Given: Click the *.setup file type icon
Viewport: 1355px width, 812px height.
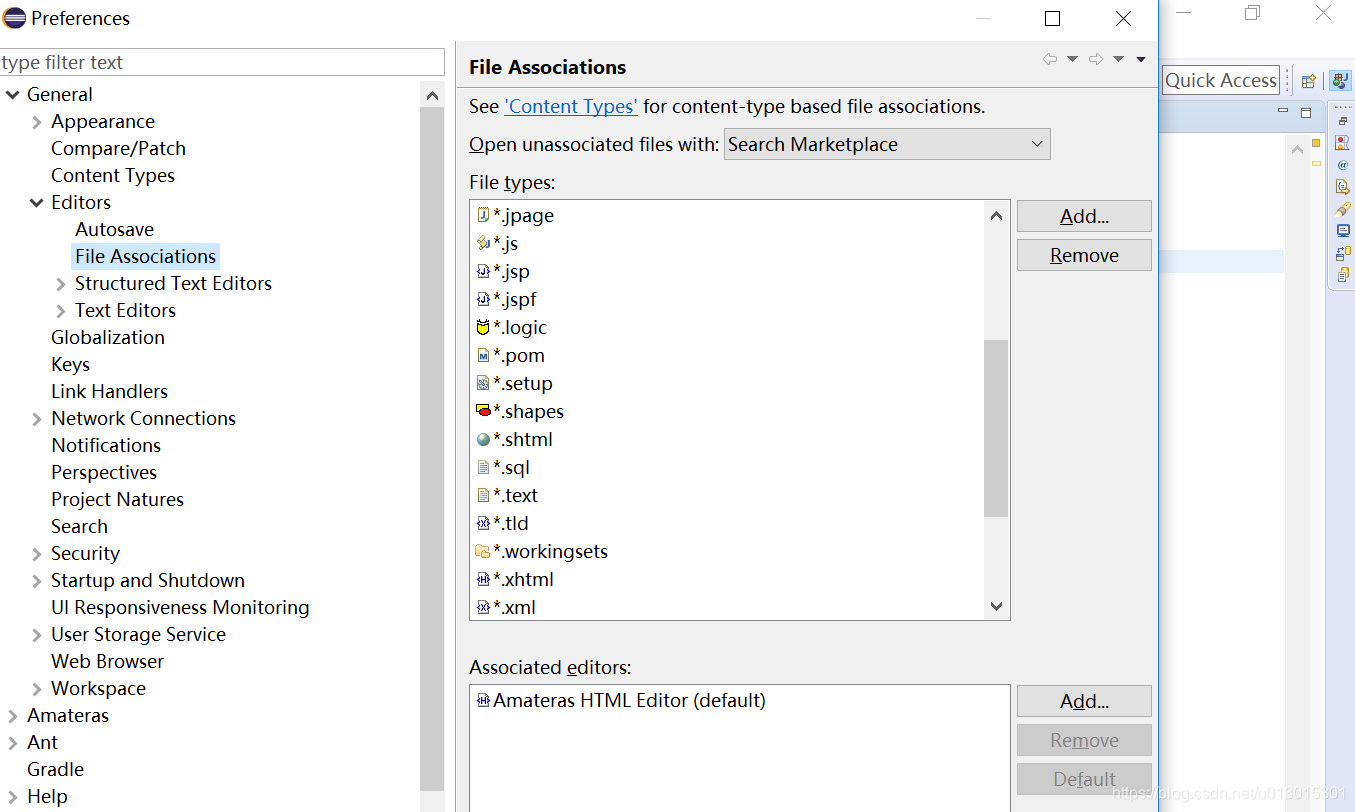Looking at the screenshot, I should coord(483,383).
